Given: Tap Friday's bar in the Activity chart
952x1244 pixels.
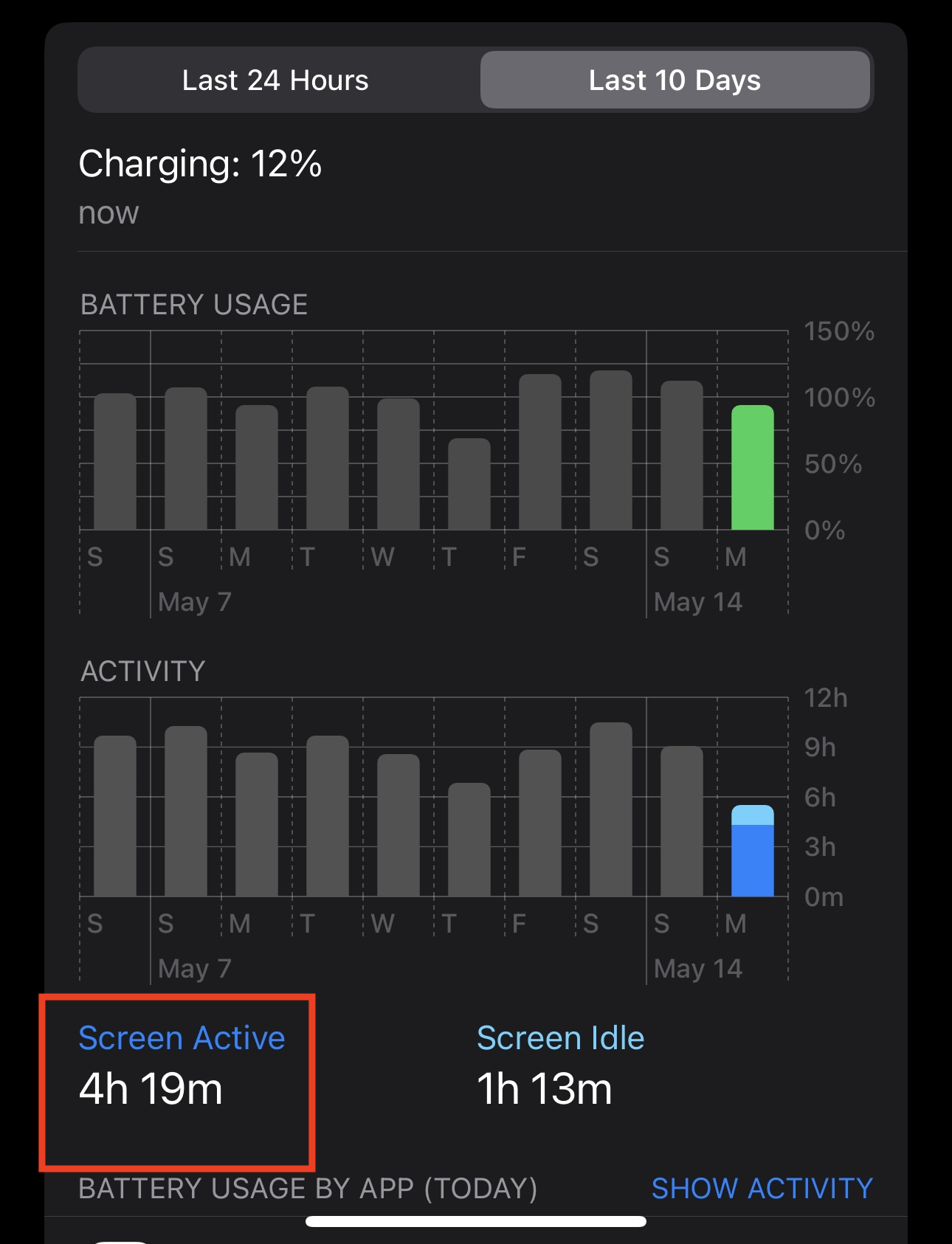Looking at the screenshot, I should point(540,823).
